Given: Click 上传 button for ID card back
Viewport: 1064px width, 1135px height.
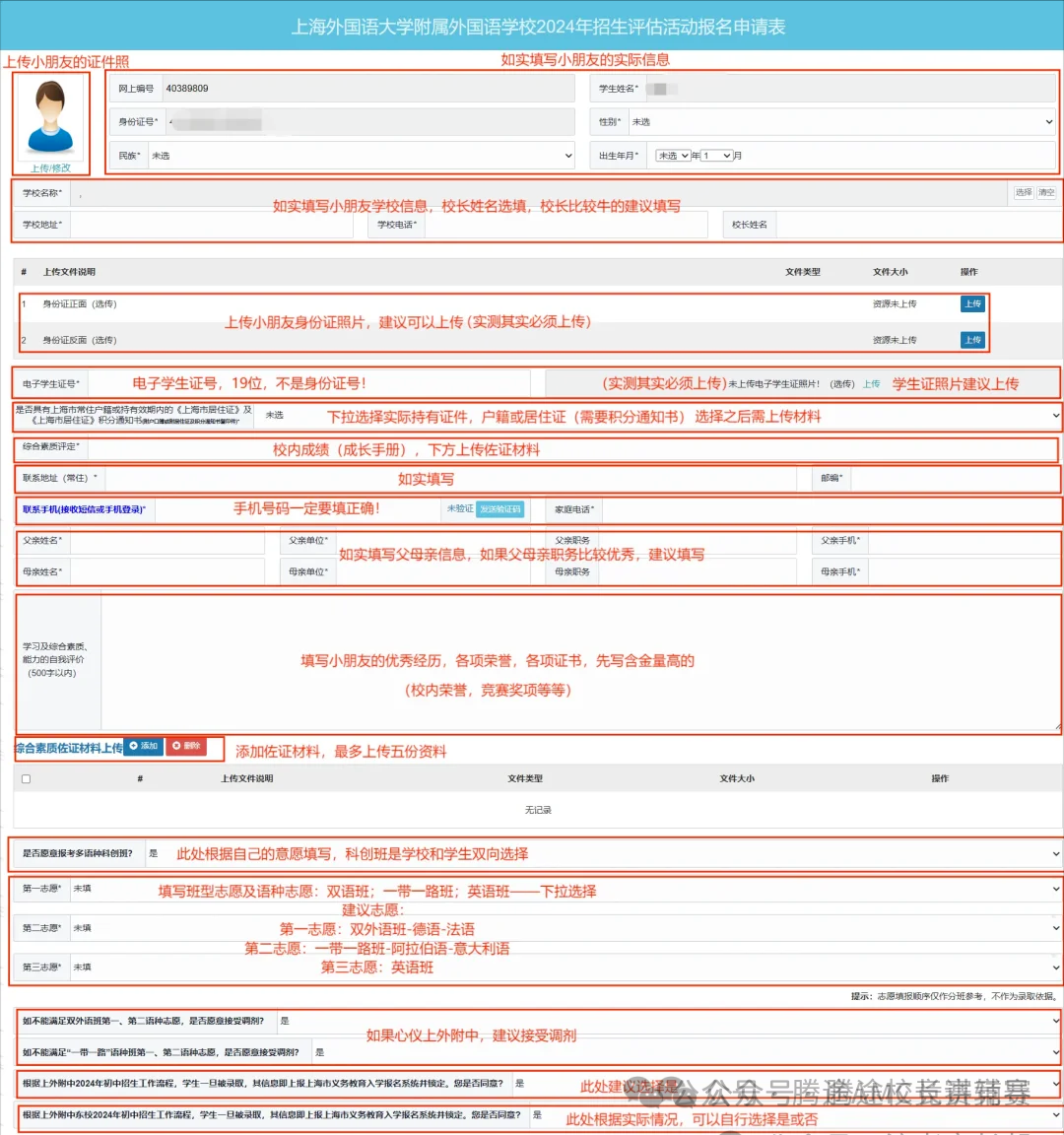Looking at the screenshot, I should coord(971,340).
